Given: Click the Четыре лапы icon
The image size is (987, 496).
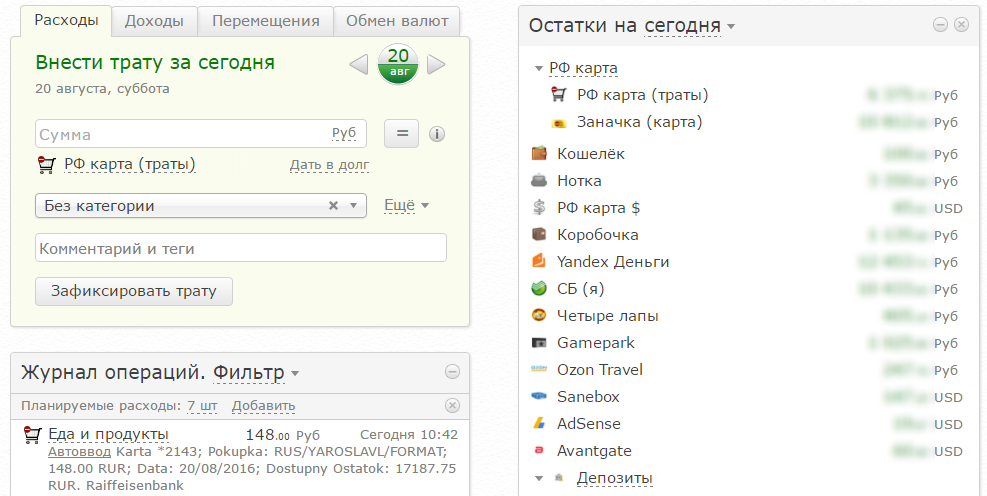Looking at the screenshot, I should 539,315.
